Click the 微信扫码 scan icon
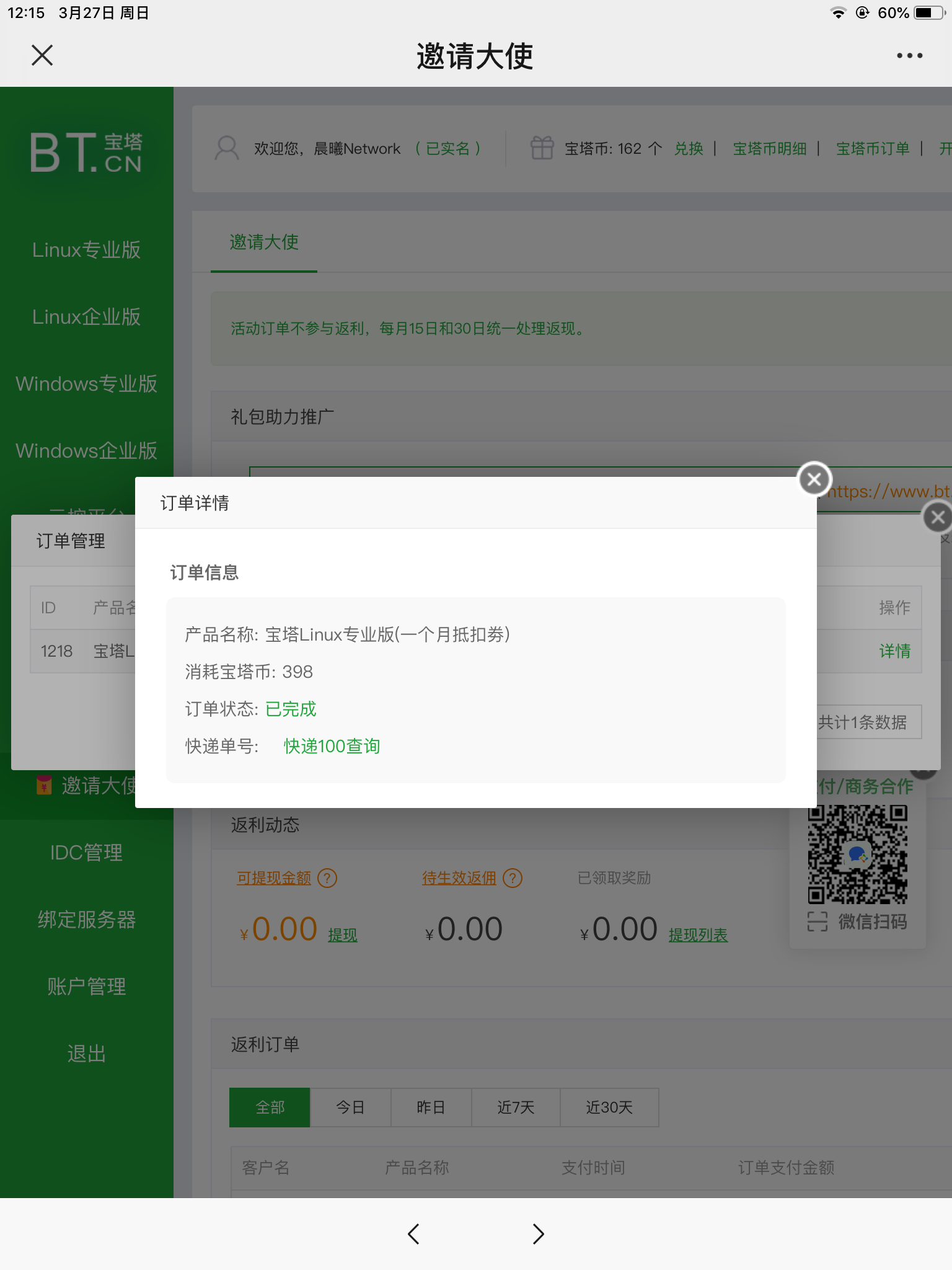Image resolution: width=952 pixels, height=1270 pixels. [818, 922]
